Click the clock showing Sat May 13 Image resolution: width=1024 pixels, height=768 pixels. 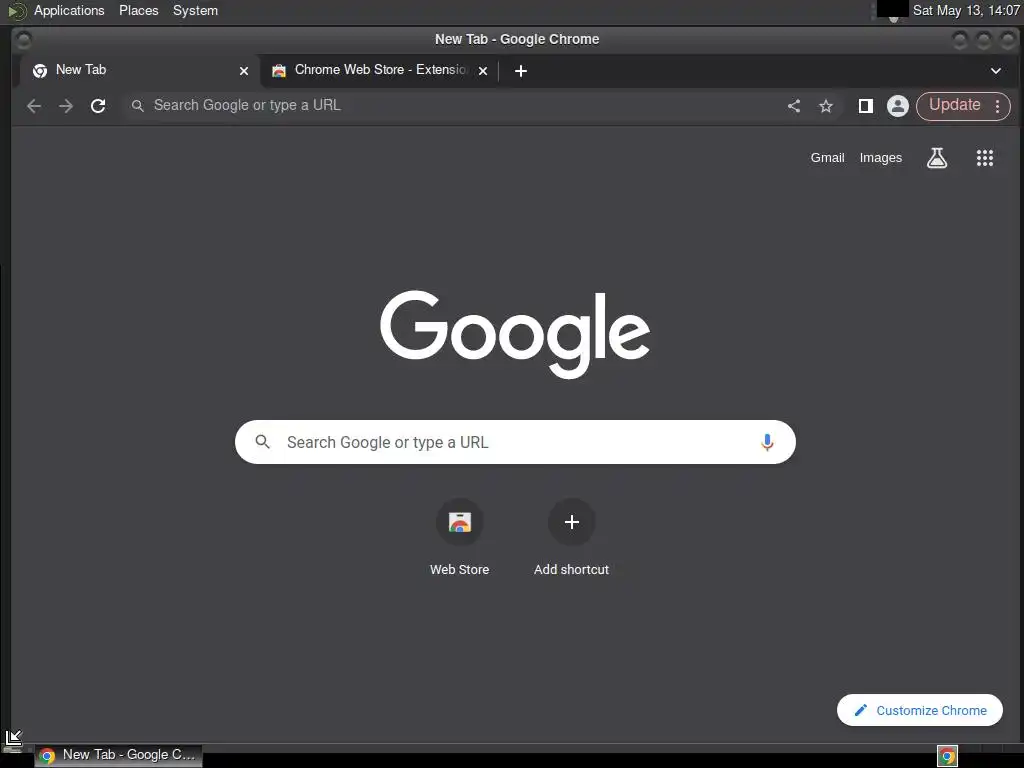coord(966,10)
